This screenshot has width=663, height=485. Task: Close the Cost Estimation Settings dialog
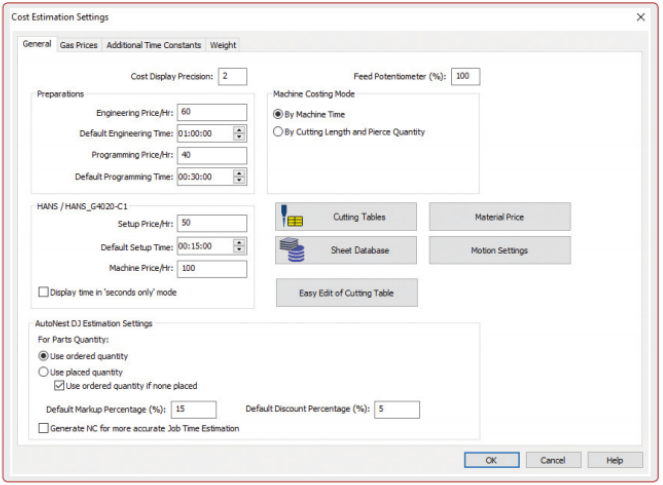click(640, 17)
